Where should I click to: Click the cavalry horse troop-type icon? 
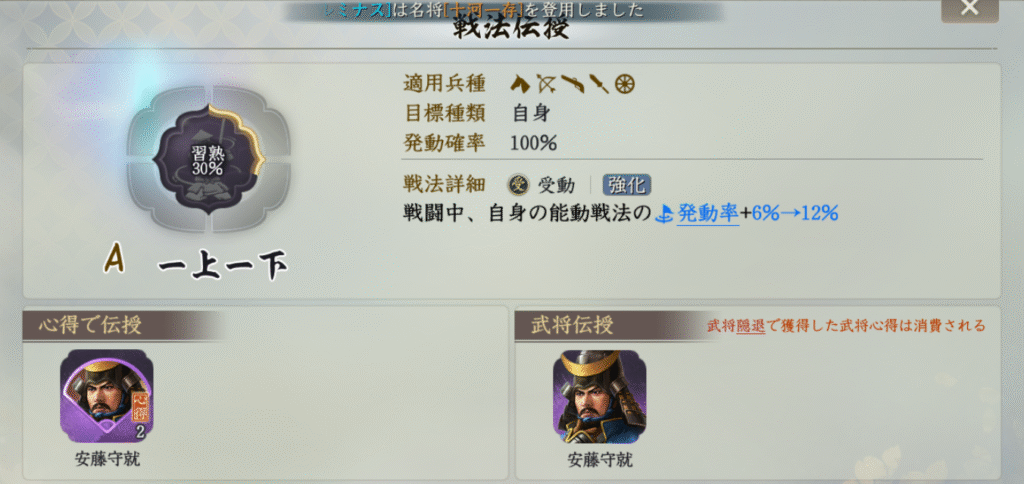[520, 84]
